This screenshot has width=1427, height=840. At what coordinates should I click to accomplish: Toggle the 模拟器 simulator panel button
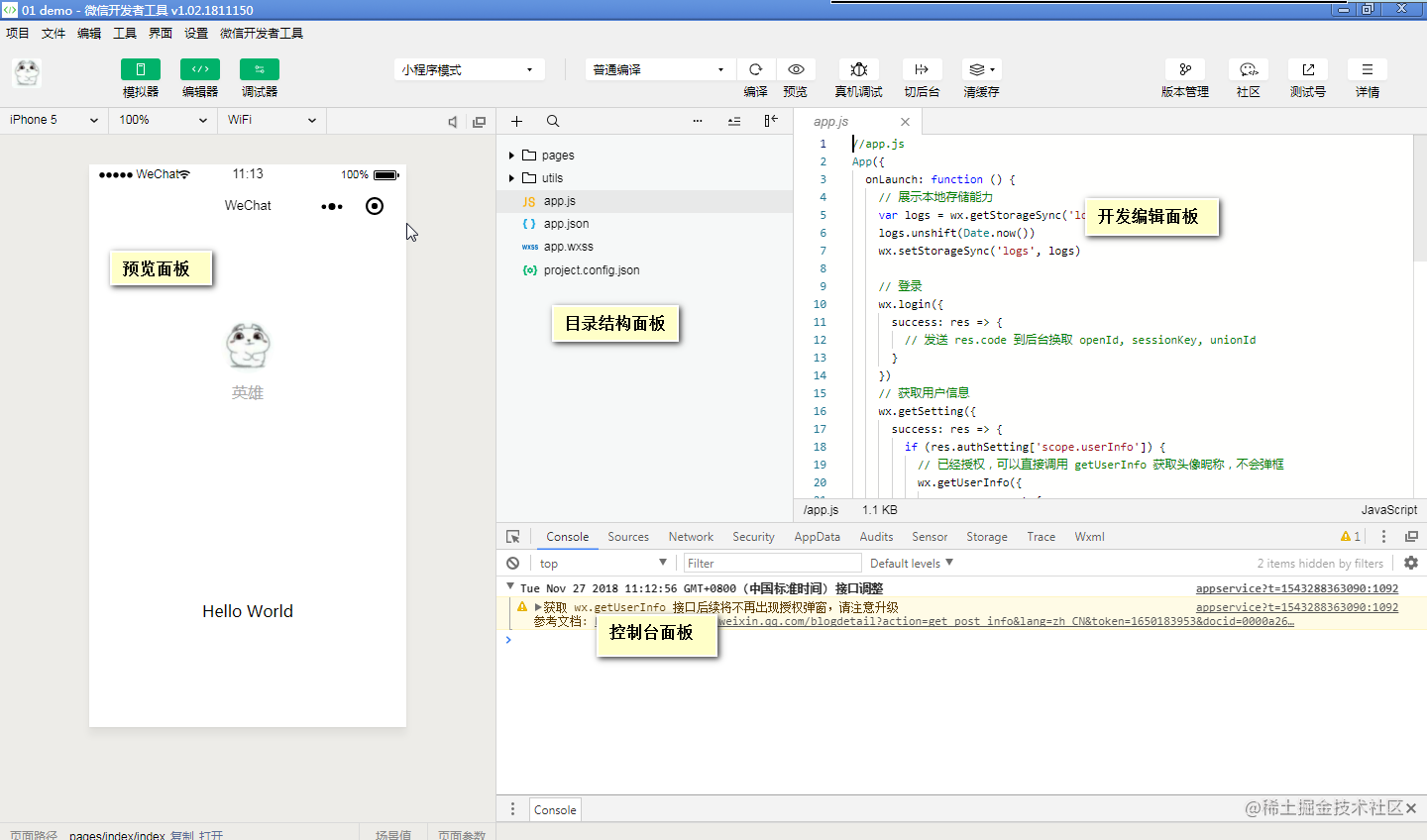pos(141,69)
